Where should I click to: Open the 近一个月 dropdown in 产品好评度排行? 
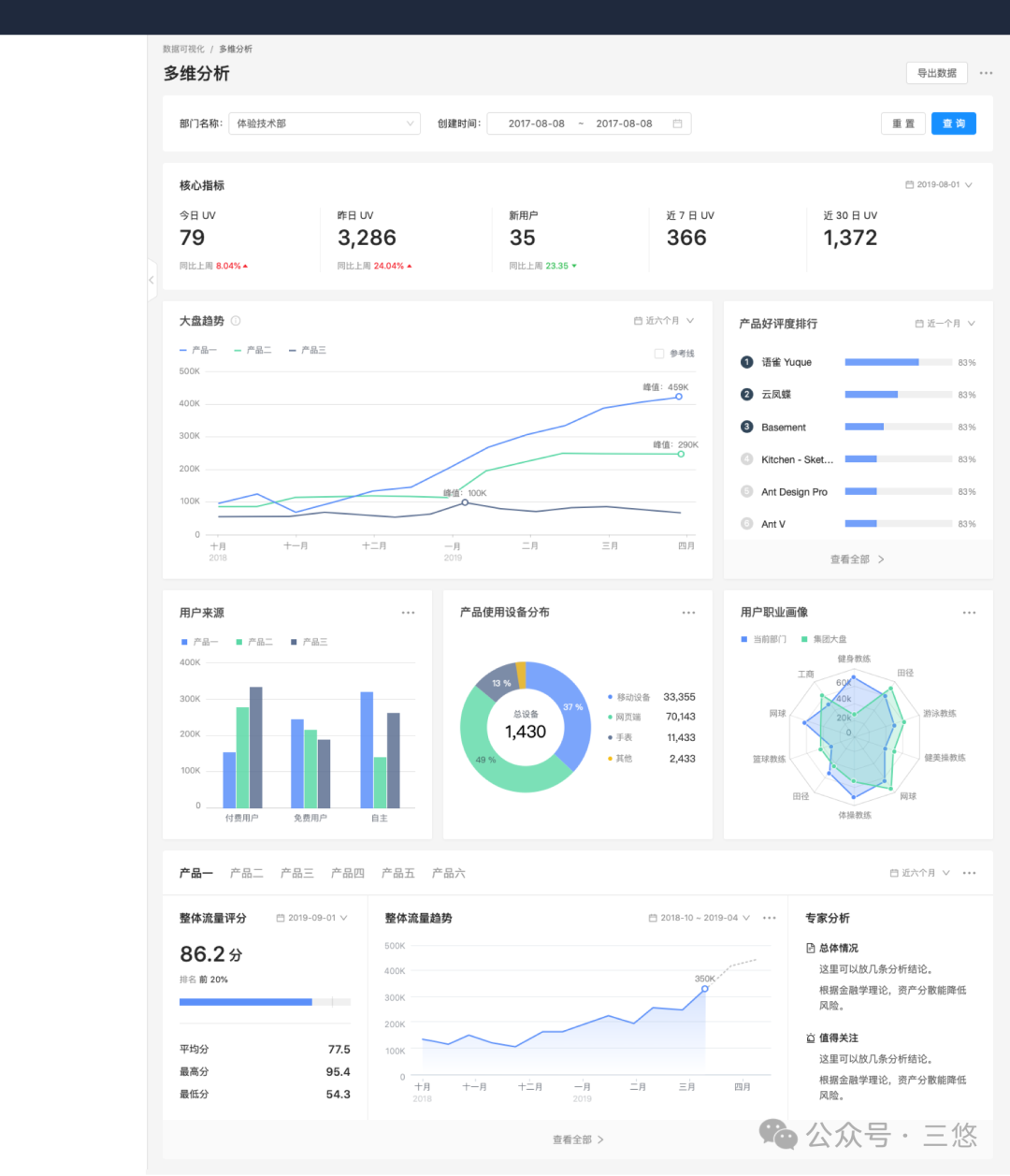945,324
